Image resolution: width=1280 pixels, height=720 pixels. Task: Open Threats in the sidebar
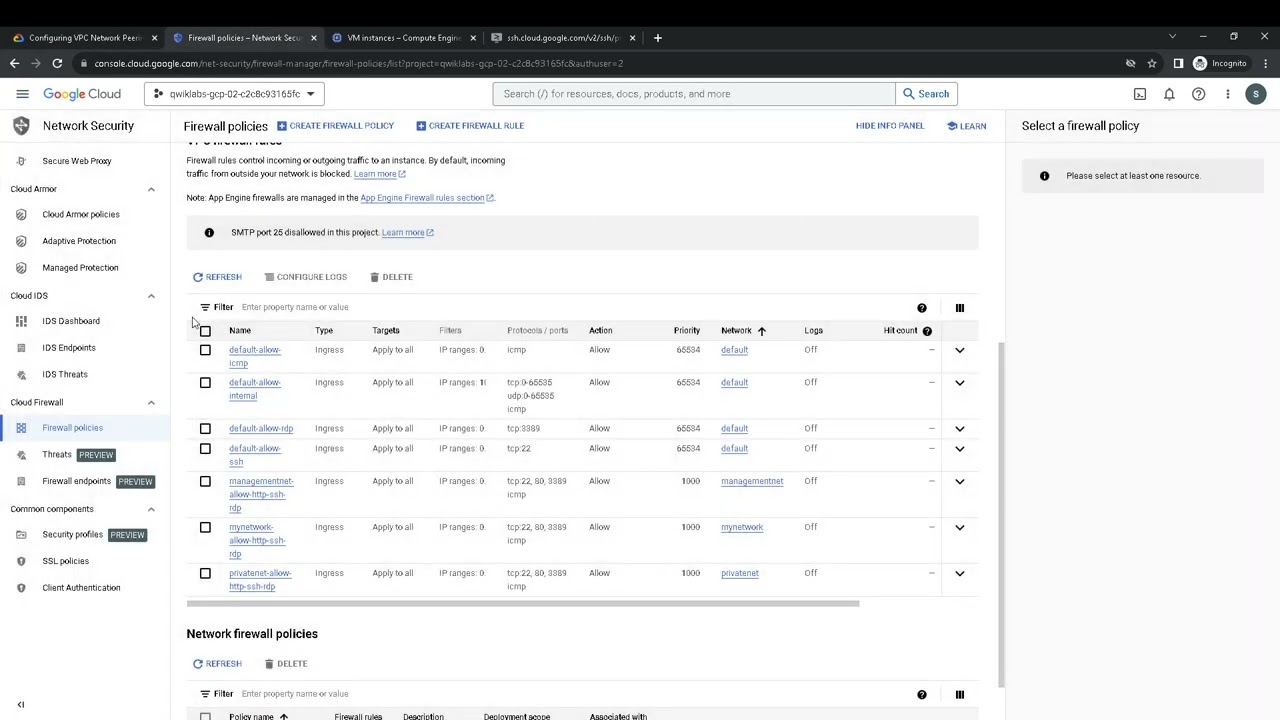click(57, 455)
